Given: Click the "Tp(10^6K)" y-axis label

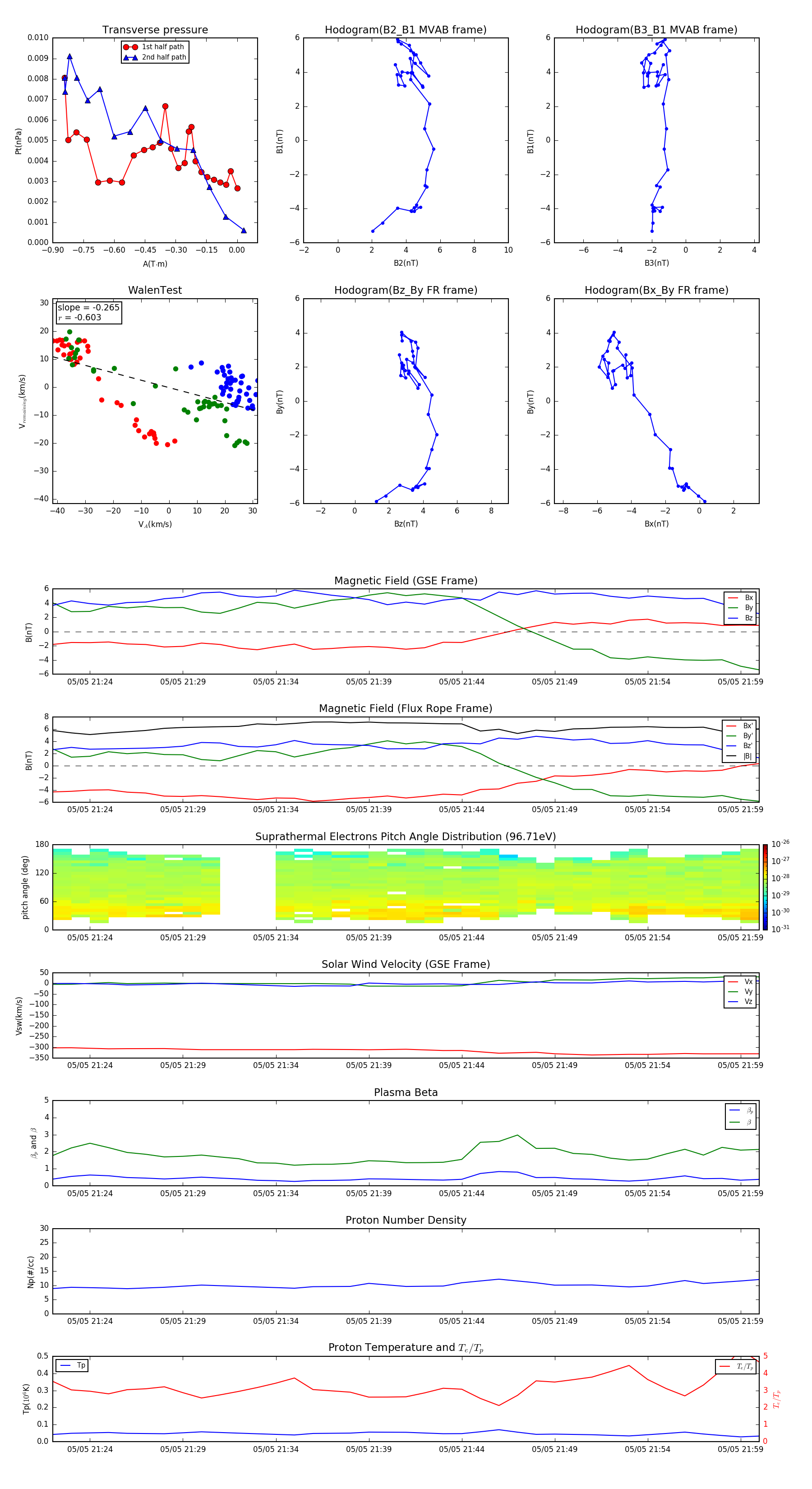Looking at the screenshot, I should pos(26,1399).
